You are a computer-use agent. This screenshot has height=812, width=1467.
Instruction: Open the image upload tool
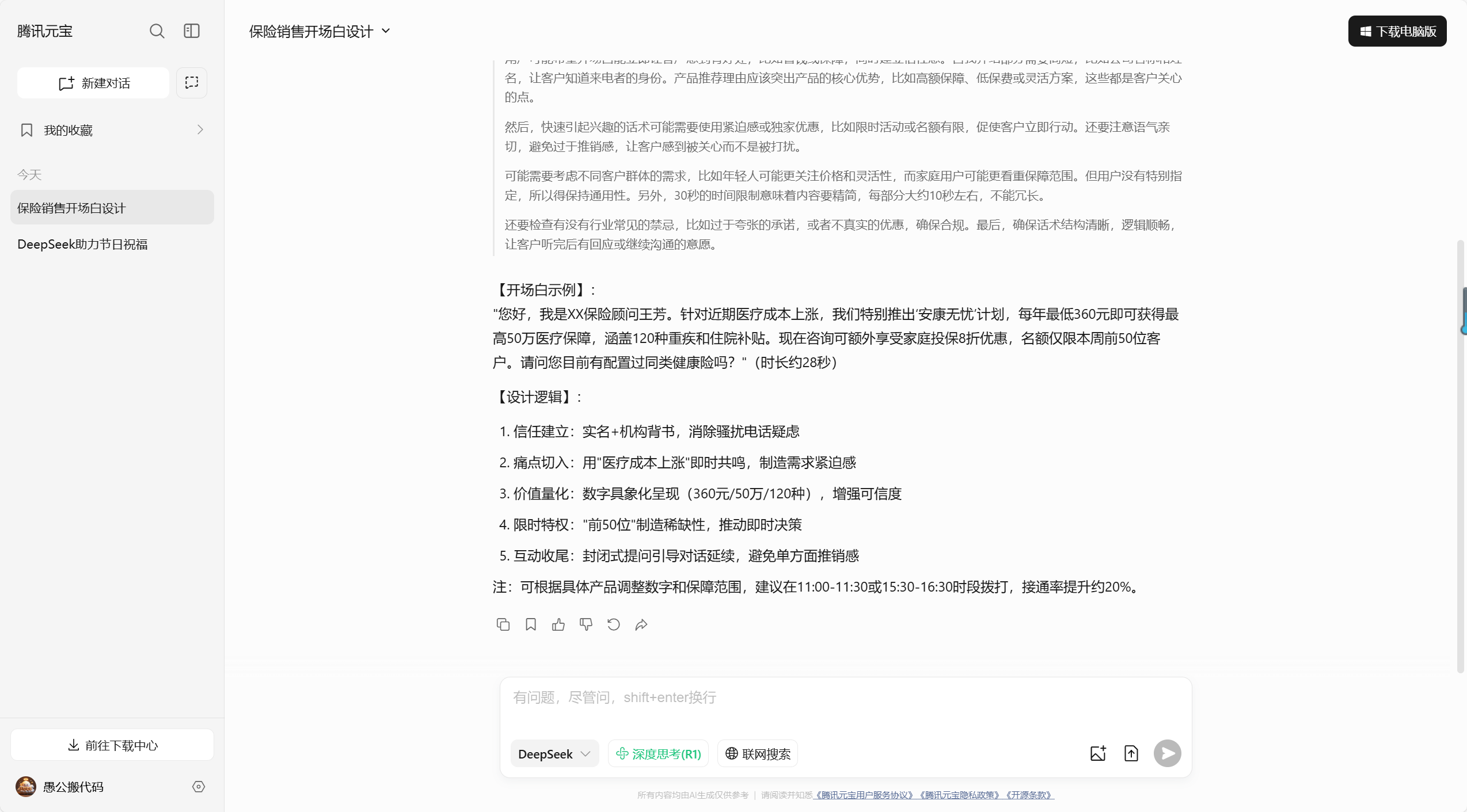pos(1097,753)
